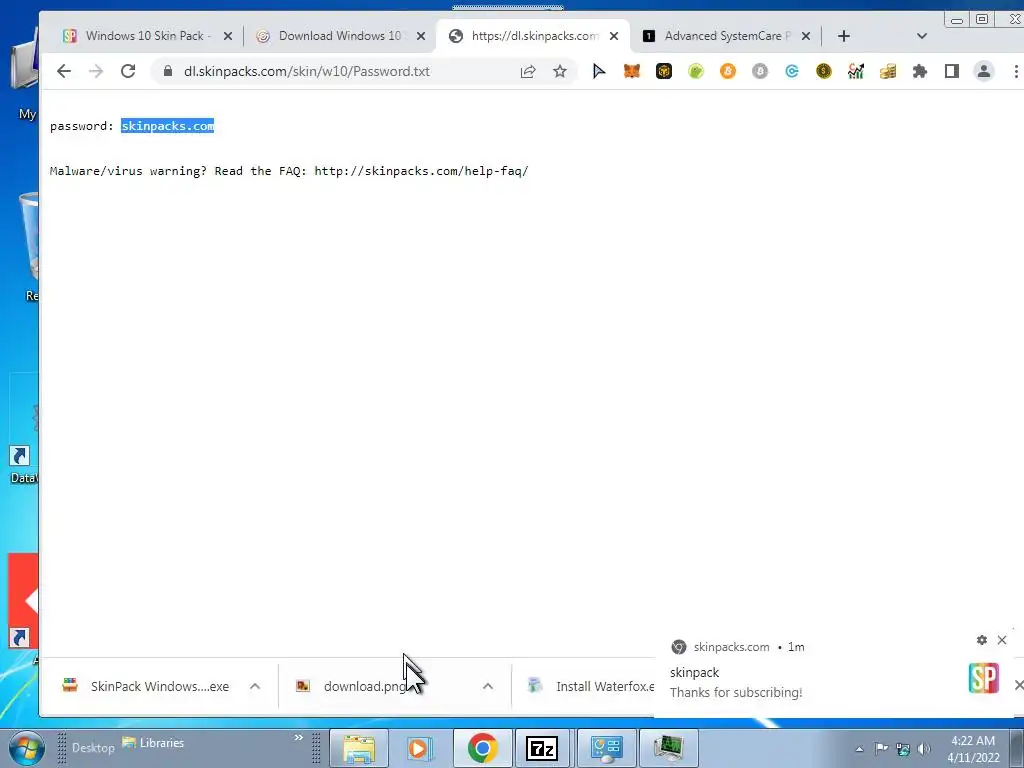View site information via the padlock icon
Screen dimensions: 1024x768
coord(168,71)
